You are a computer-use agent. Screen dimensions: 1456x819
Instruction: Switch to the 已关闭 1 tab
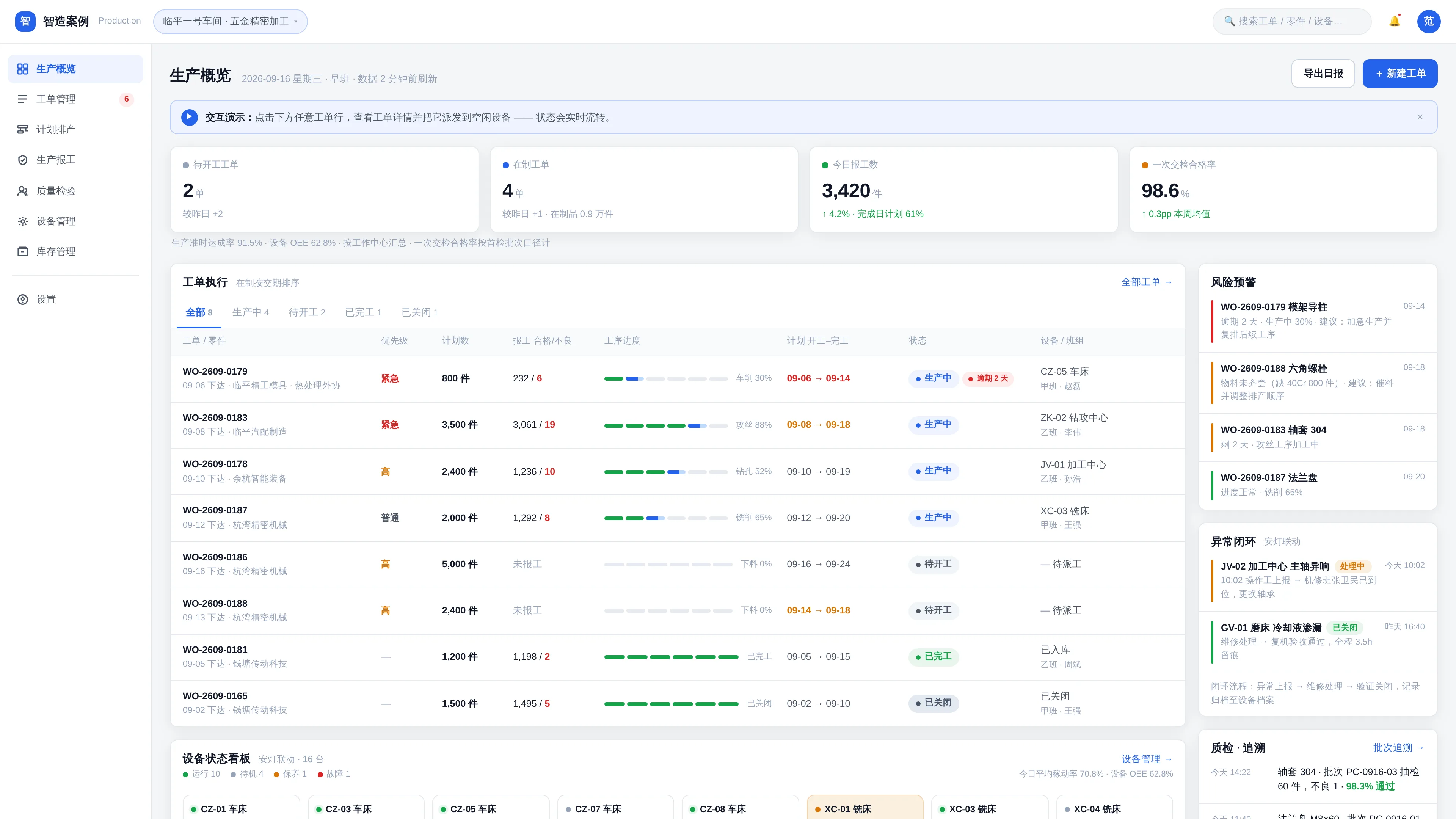pyautogui.click(x=420, y=312)
